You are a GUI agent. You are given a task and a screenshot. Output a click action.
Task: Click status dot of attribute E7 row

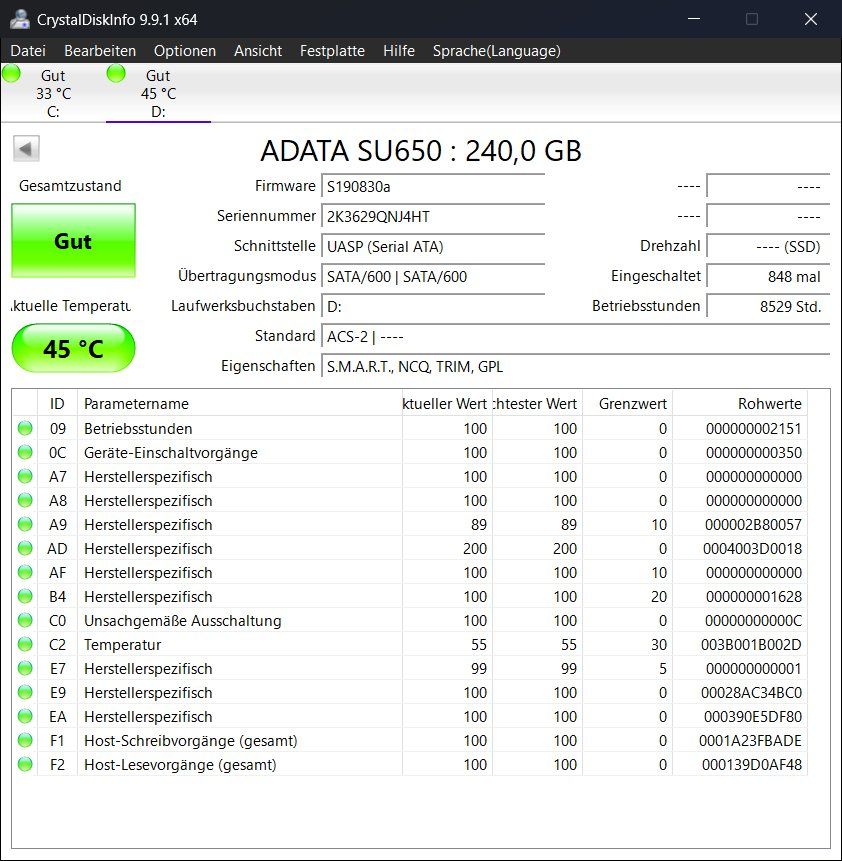(x=25, y=668)
